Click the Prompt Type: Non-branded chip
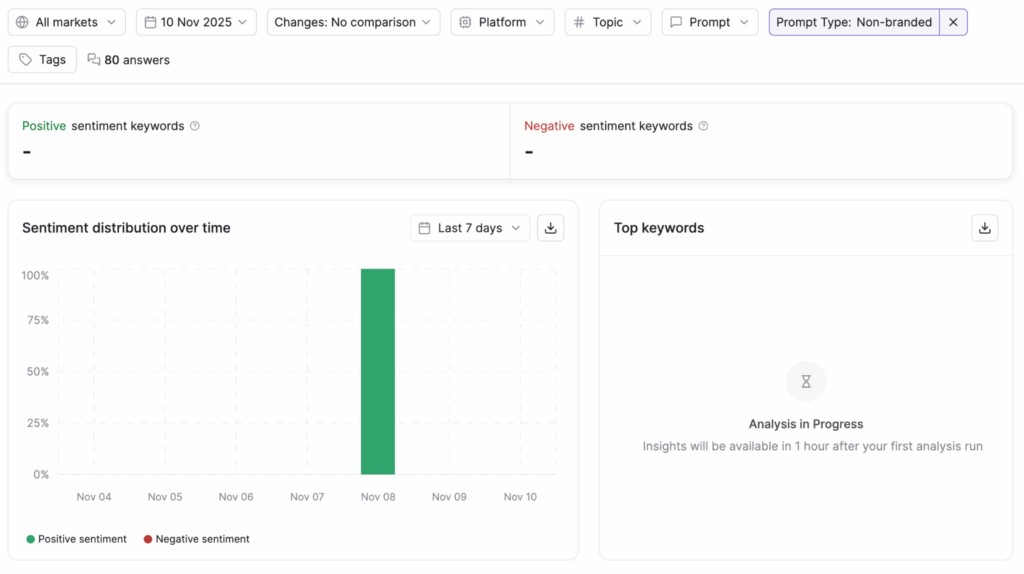The image size is (1024, 574). (x=853, y=22)
